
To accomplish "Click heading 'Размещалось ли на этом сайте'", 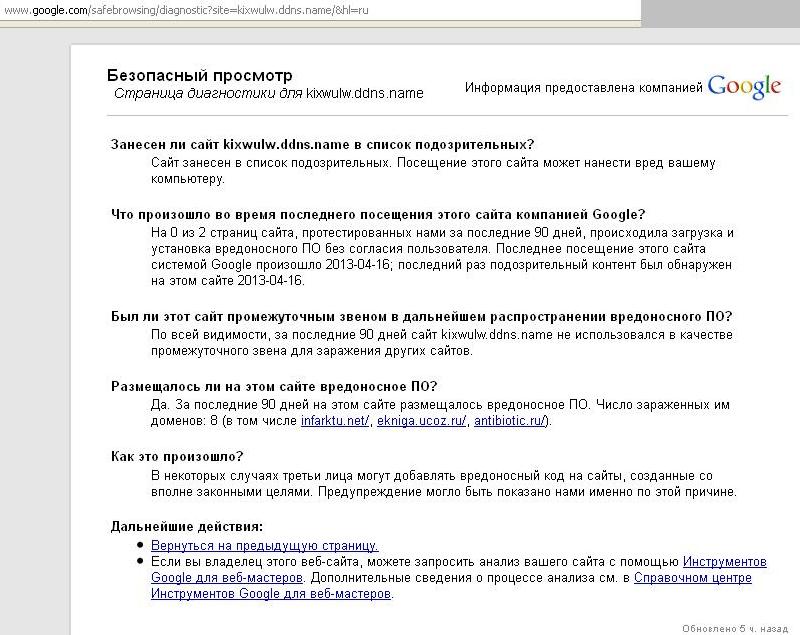I will coord(274,386).
